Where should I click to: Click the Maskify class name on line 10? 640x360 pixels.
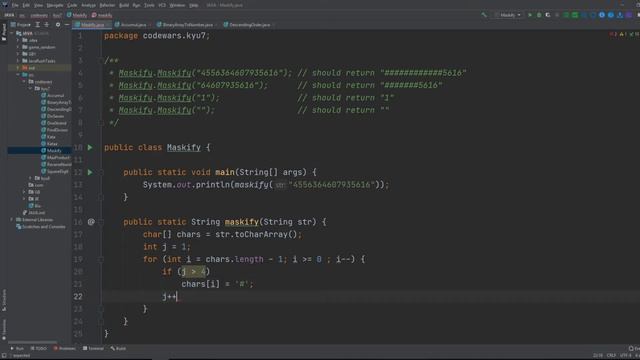point(184,147)
